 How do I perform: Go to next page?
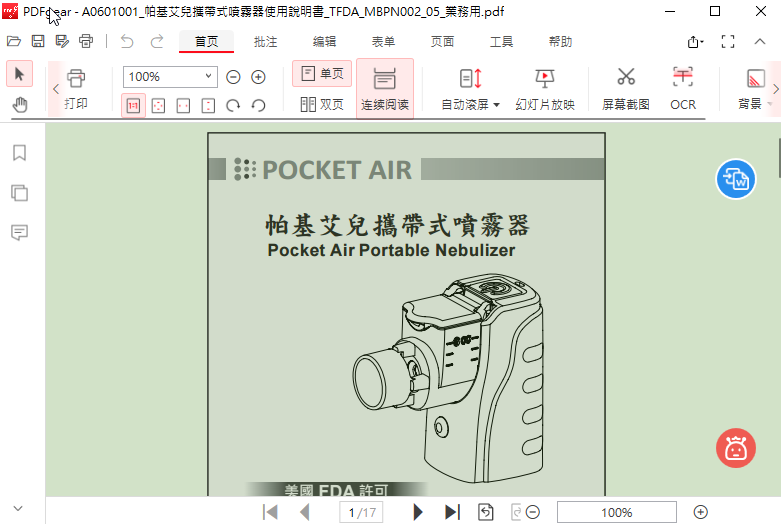tap(418, 512)
